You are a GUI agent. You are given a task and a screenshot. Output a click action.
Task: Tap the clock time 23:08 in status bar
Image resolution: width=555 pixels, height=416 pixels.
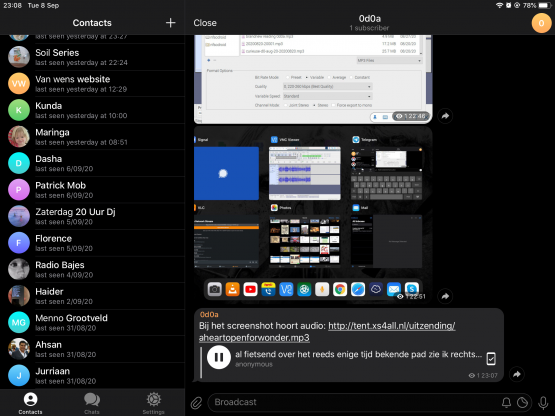point(12,5)
